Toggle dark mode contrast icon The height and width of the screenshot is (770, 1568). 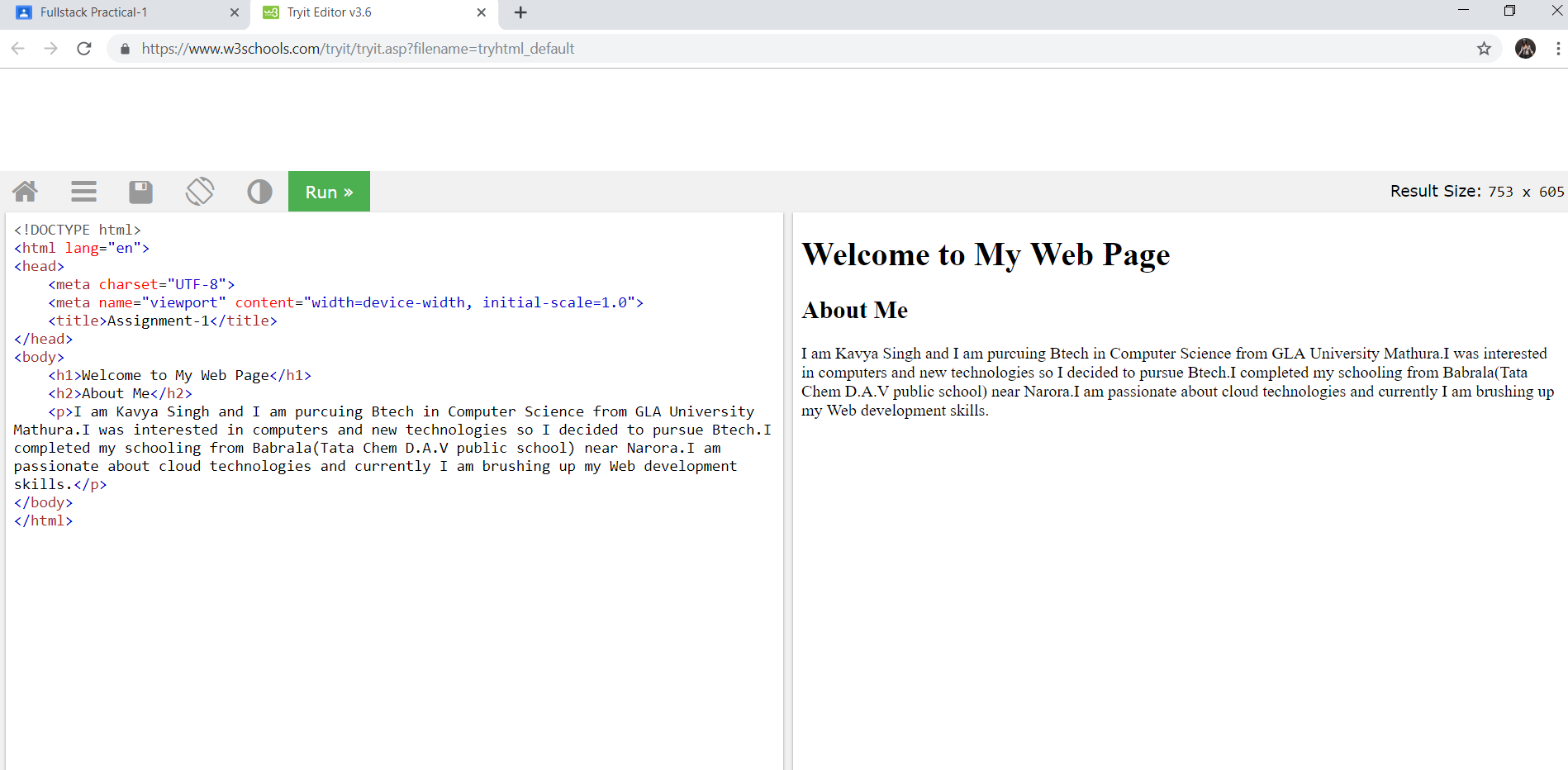(x=259, y=192)
